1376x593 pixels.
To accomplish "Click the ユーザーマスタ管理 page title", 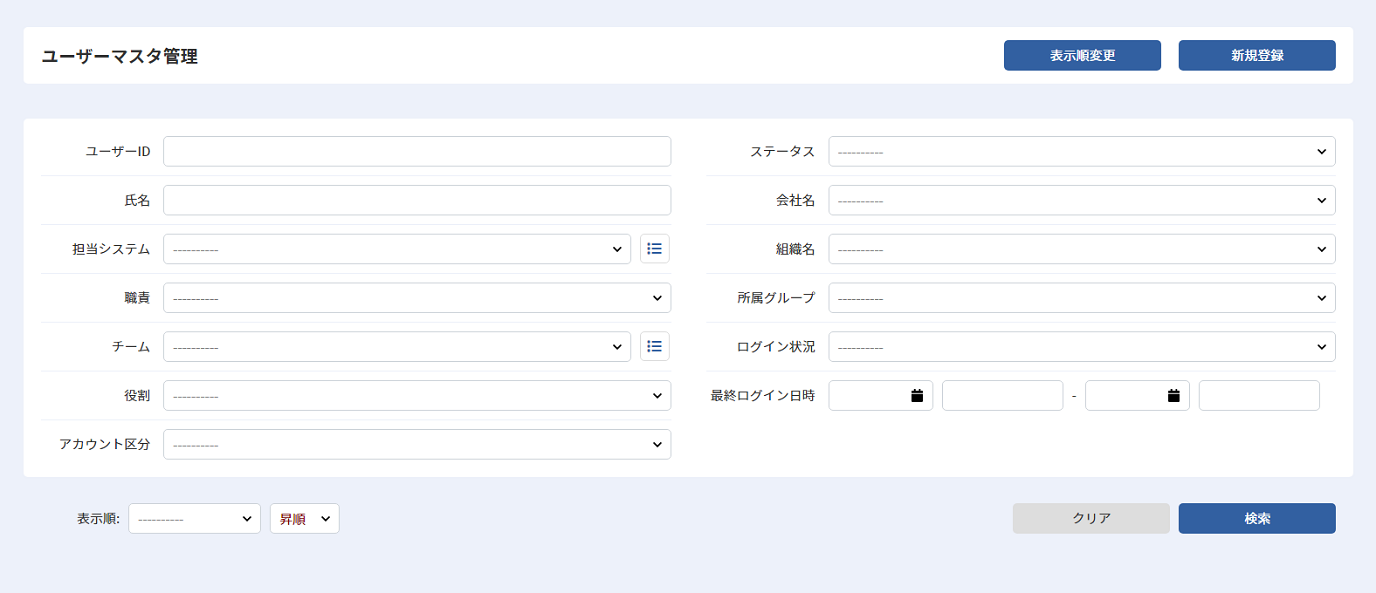I will pyautogui.click(x=120, y=57).
